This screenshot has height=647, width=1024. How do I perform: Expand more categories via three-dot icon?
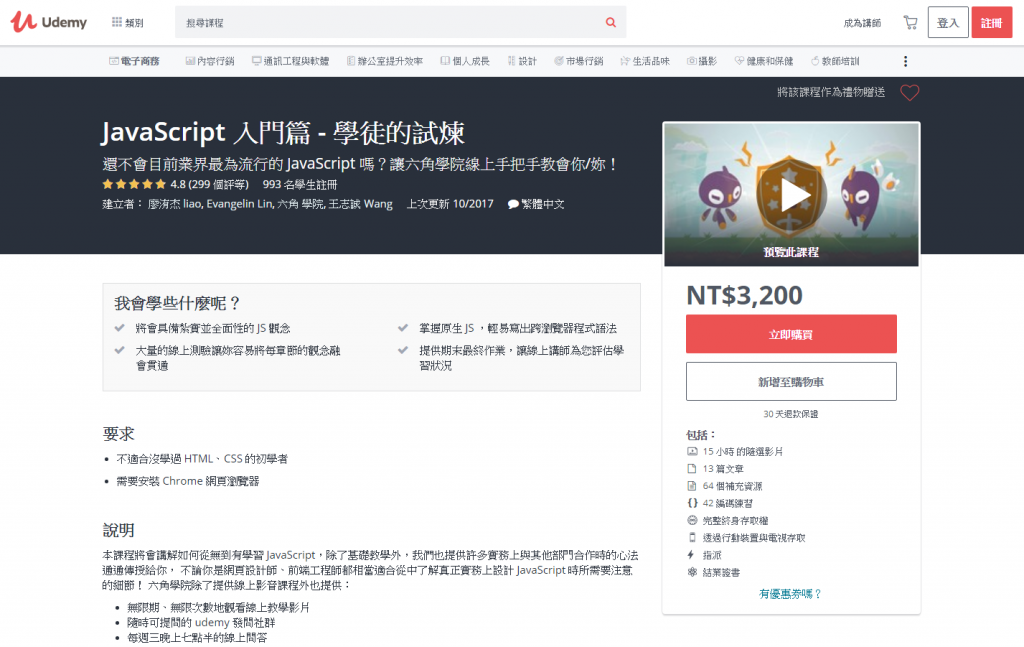pos(905,61)
